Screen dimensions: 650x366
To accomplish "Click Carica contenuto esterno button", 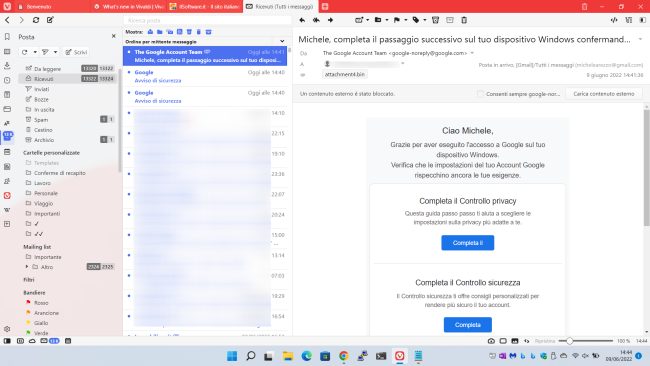I will [x=604, y=94].
